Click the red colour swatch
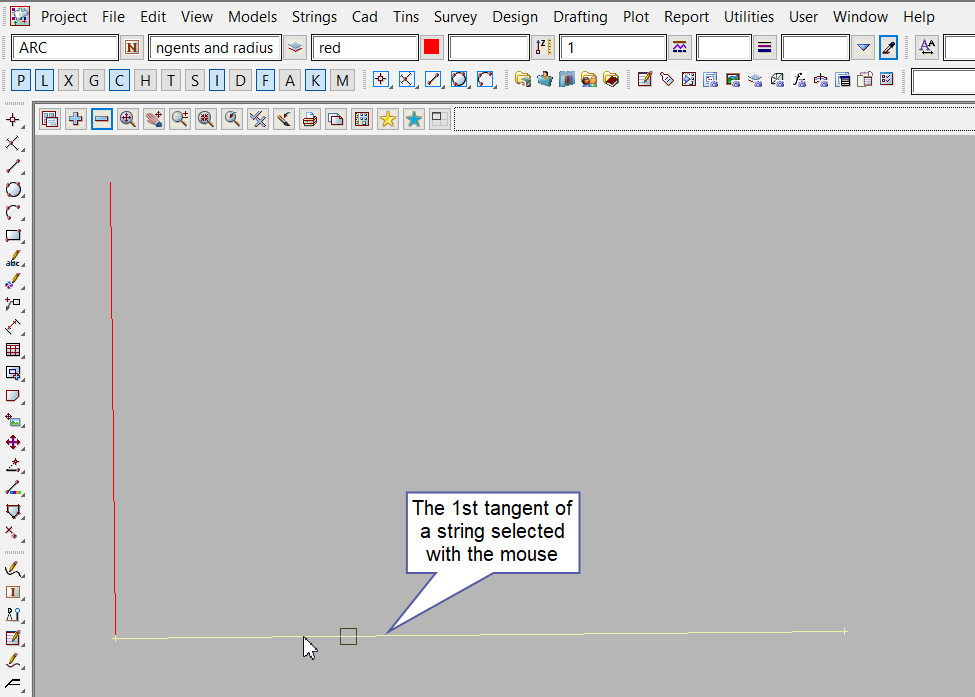 (x=432, y=47)
